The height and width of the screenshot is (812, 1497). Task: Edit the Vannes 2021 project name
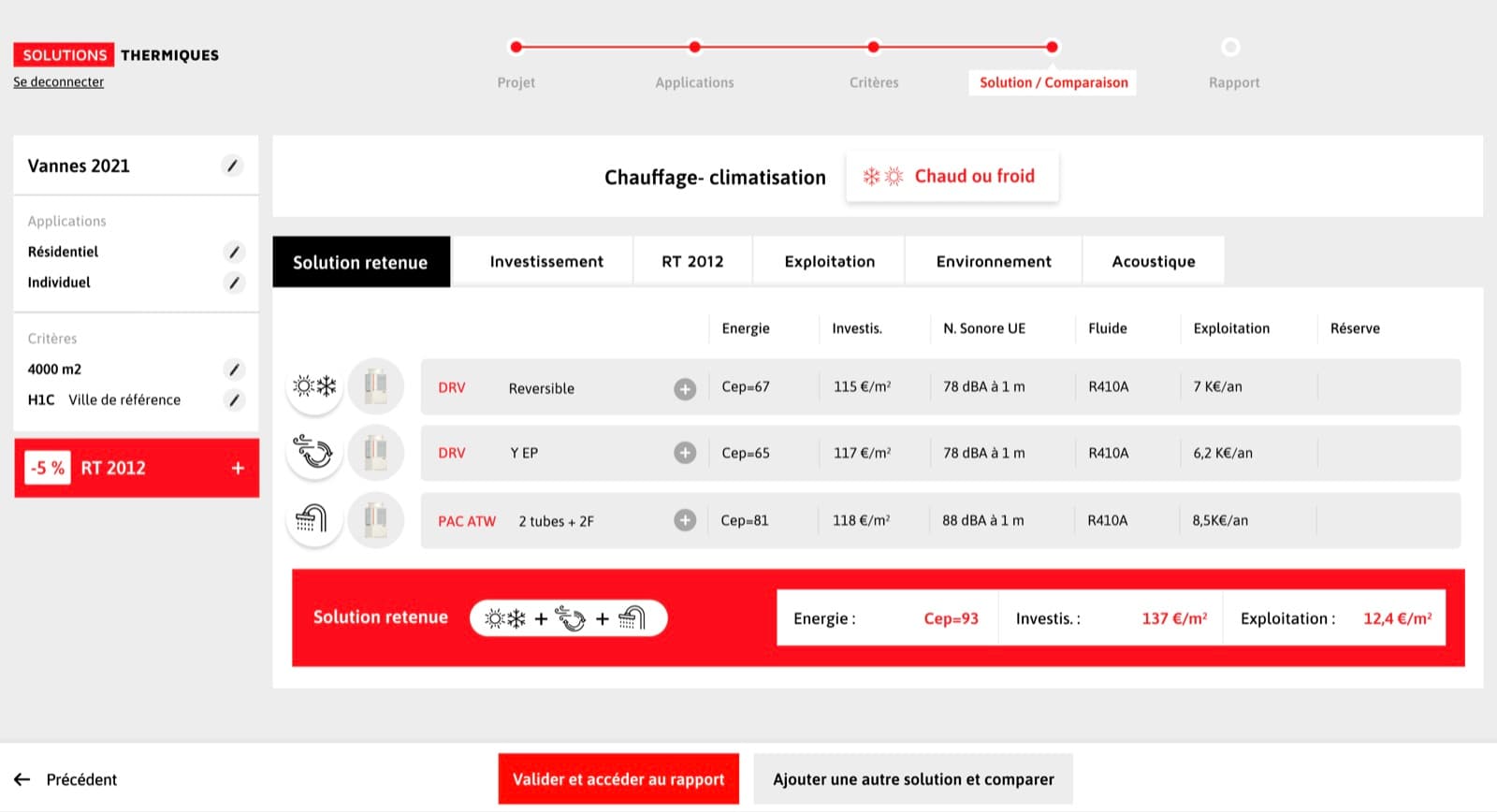pos(232,167)
